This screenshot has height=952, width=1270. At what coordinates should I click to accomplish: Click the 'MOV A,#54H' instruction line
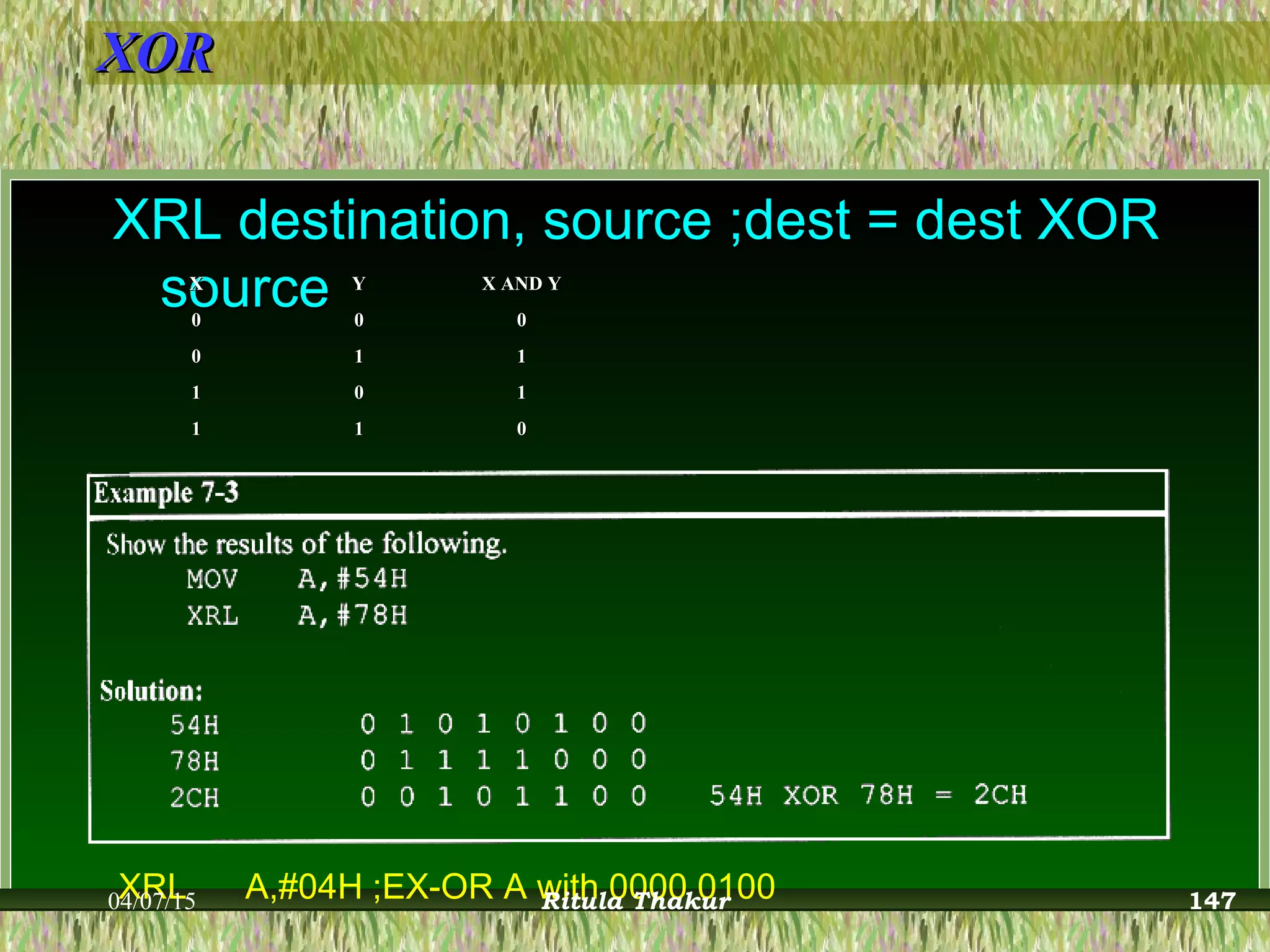pos(297,579)
